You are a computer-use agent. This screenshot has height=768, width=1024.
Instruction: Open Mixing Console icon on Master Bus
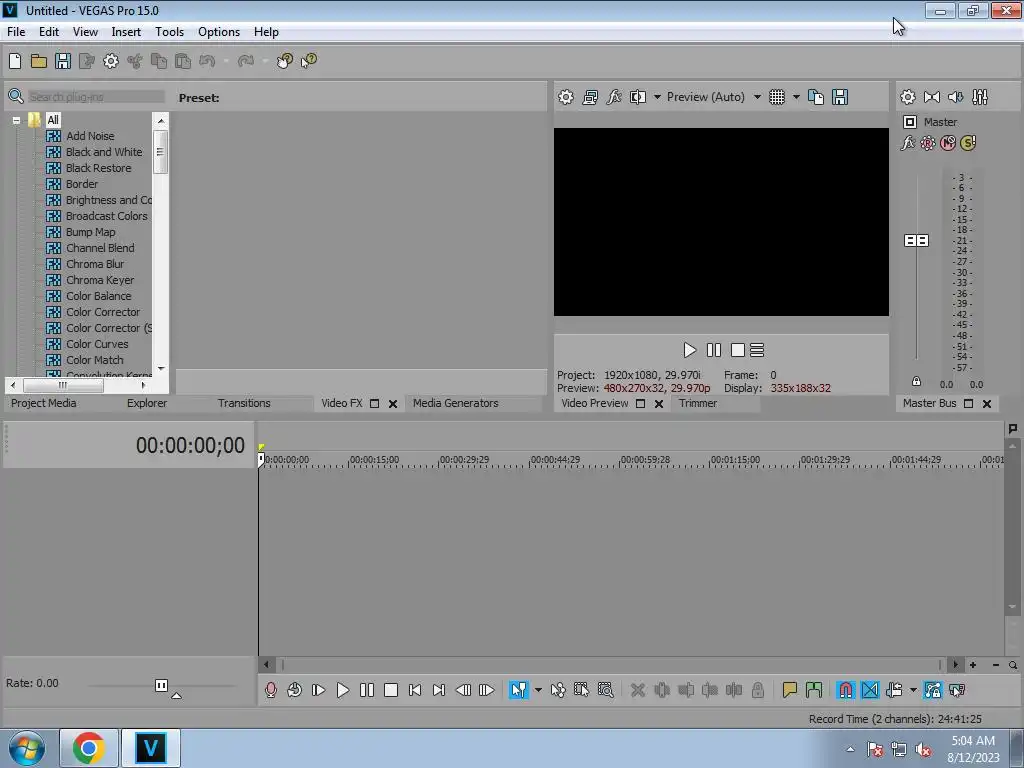[980, 97]
